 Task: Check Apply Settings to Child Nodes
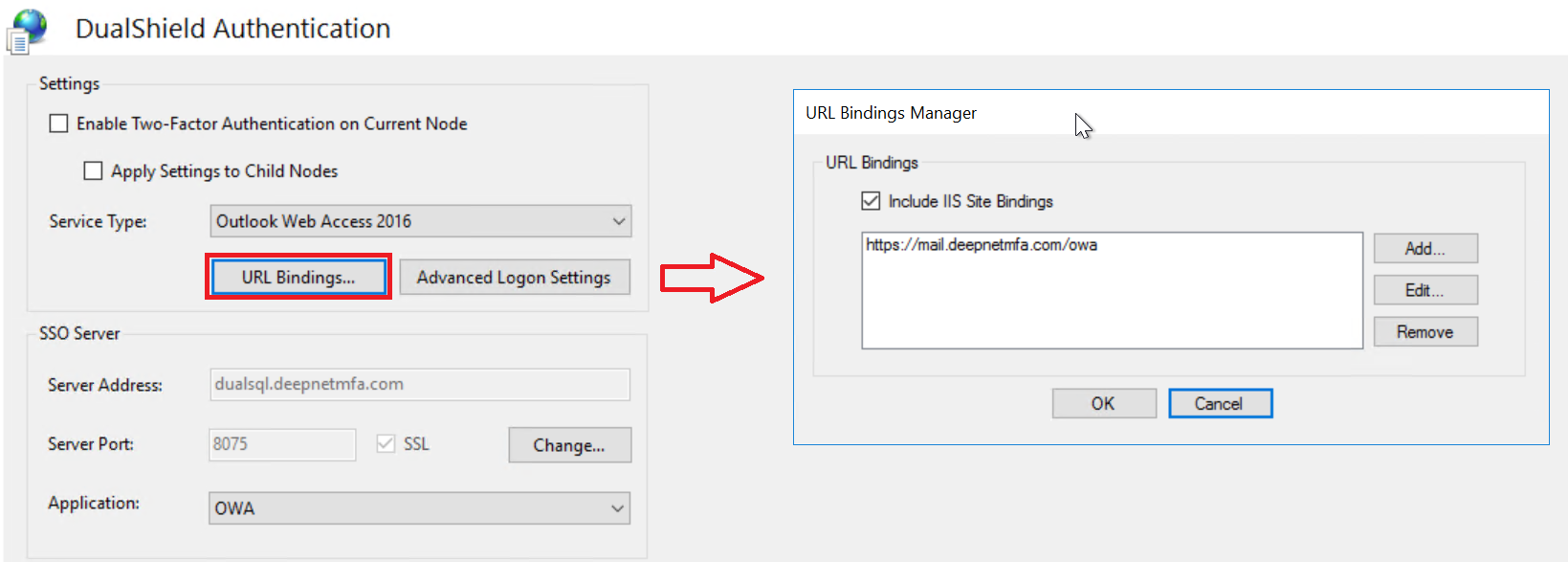(94, 171)
